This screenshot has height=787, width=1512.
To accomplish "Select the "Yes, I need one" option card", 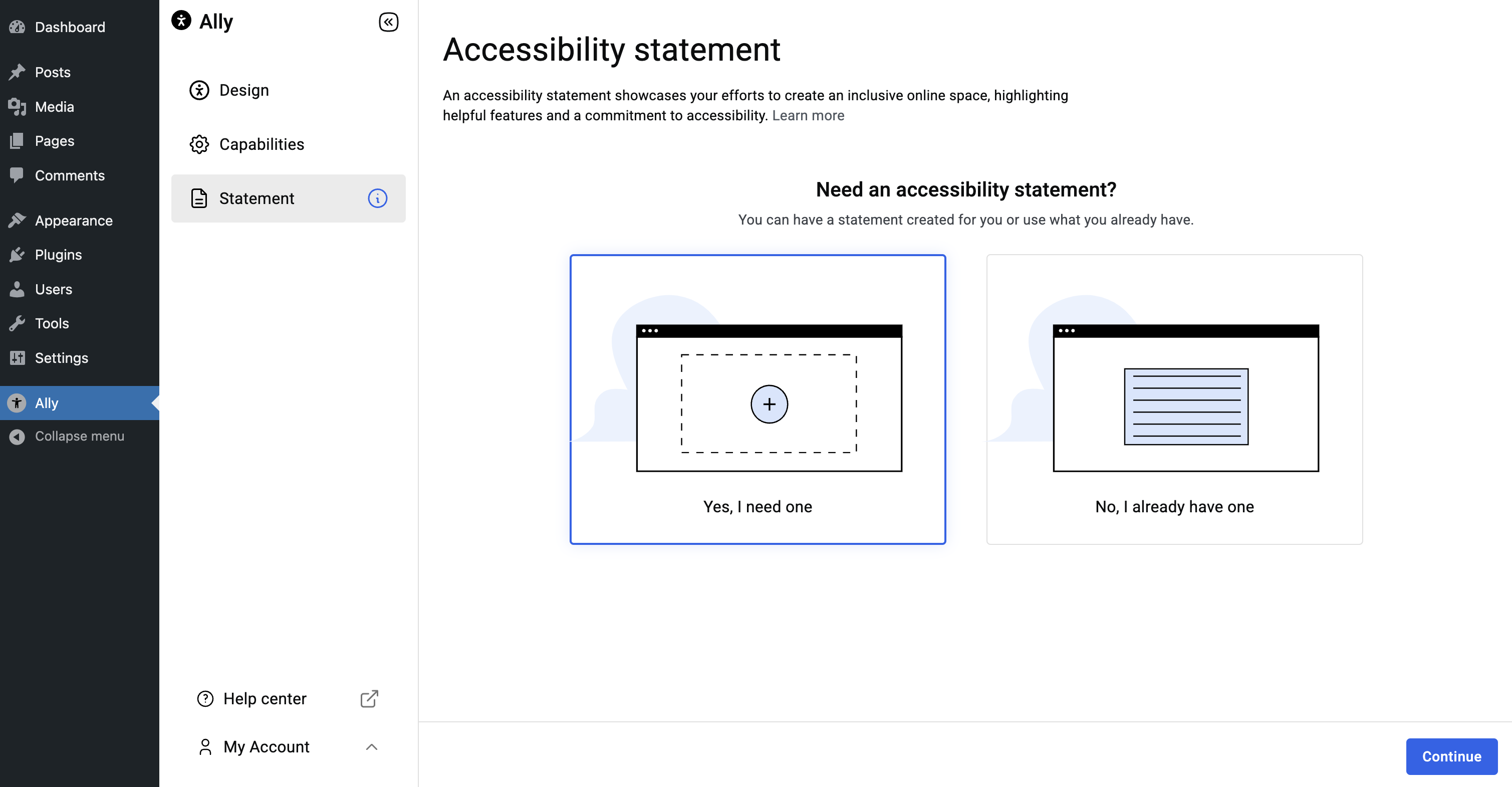I will [758, 400].
